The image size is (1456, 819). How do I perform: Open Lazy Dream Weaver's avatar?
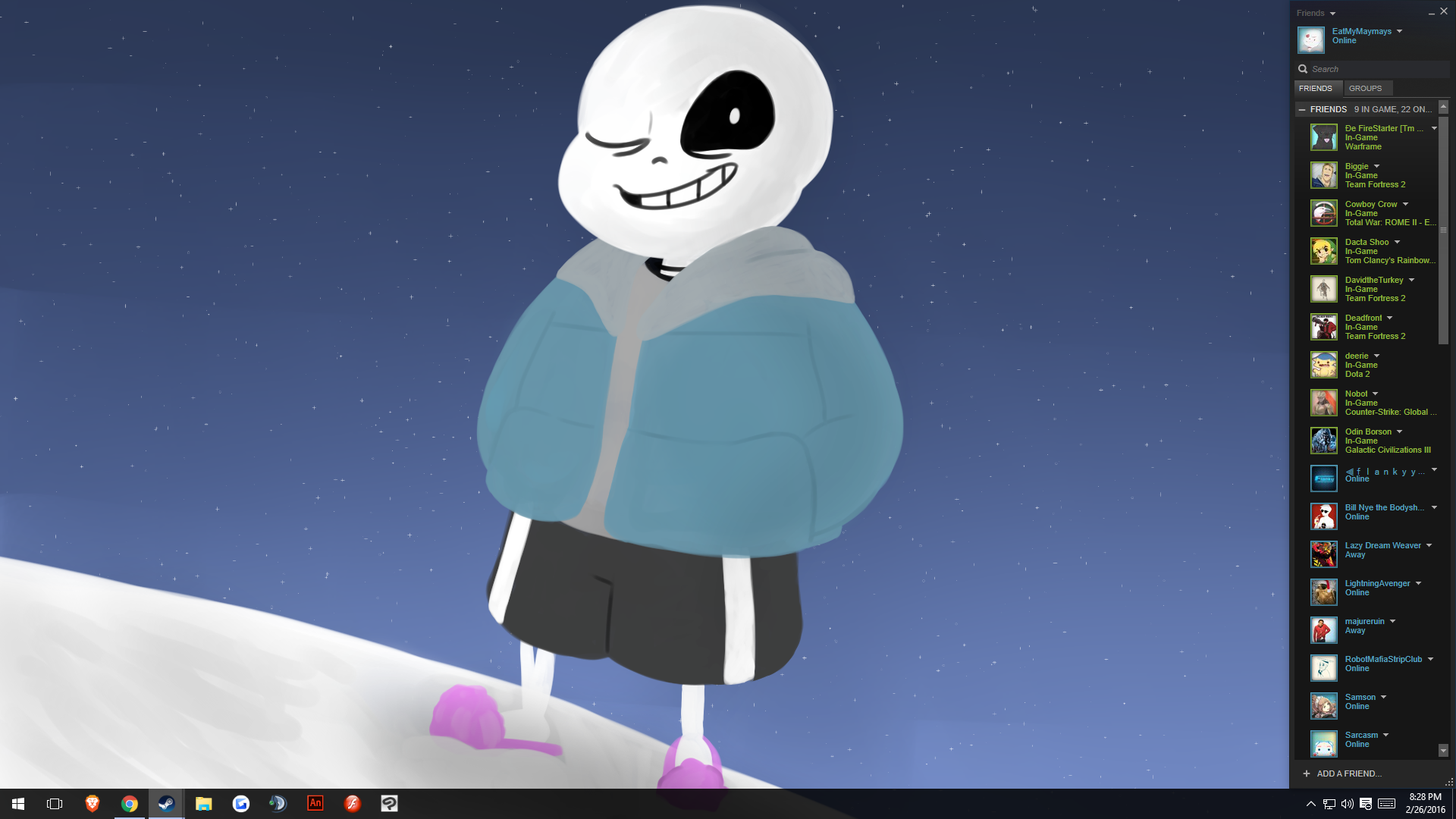point(1324,554)
